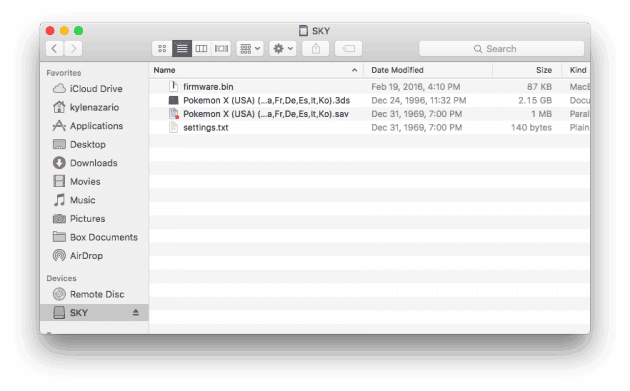The width and height of the screenshot is (630, 391).
Task: Select the SKY device in the sidebar
Action: click(x=94, y=313)
